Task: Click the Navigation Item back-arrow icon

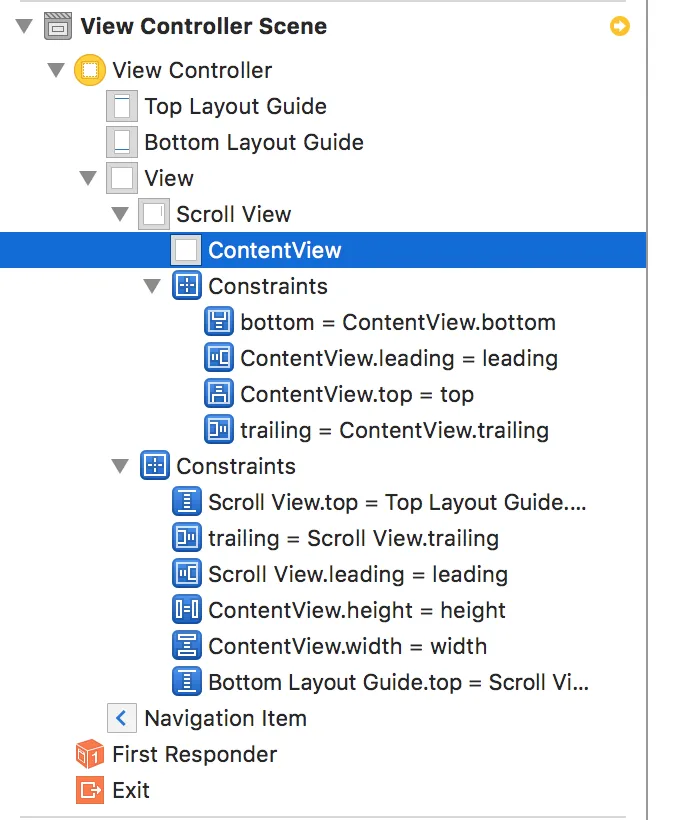Action: pyautogui.click(x=122, y=718)
